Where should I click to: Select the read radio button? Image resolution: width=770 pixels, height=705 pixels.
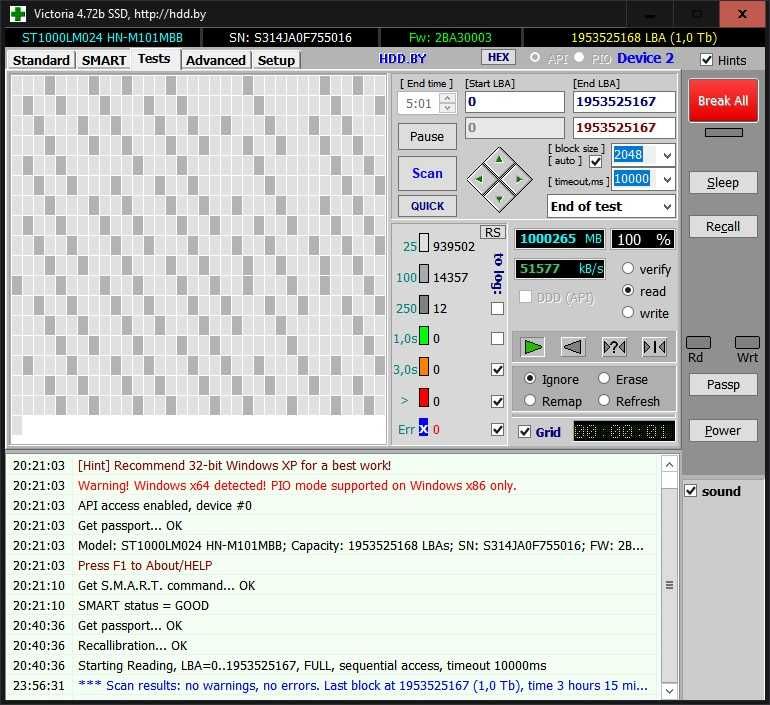tap(628, 290)
